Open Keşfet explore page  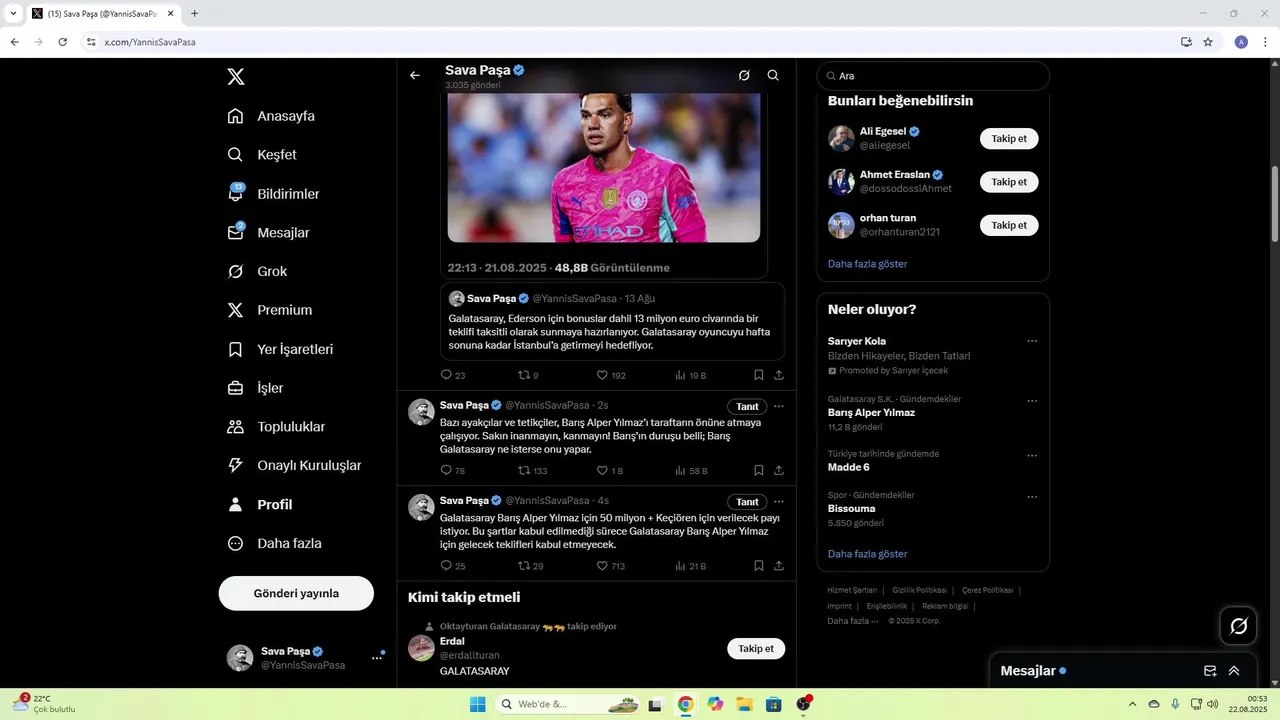(262, 155)
